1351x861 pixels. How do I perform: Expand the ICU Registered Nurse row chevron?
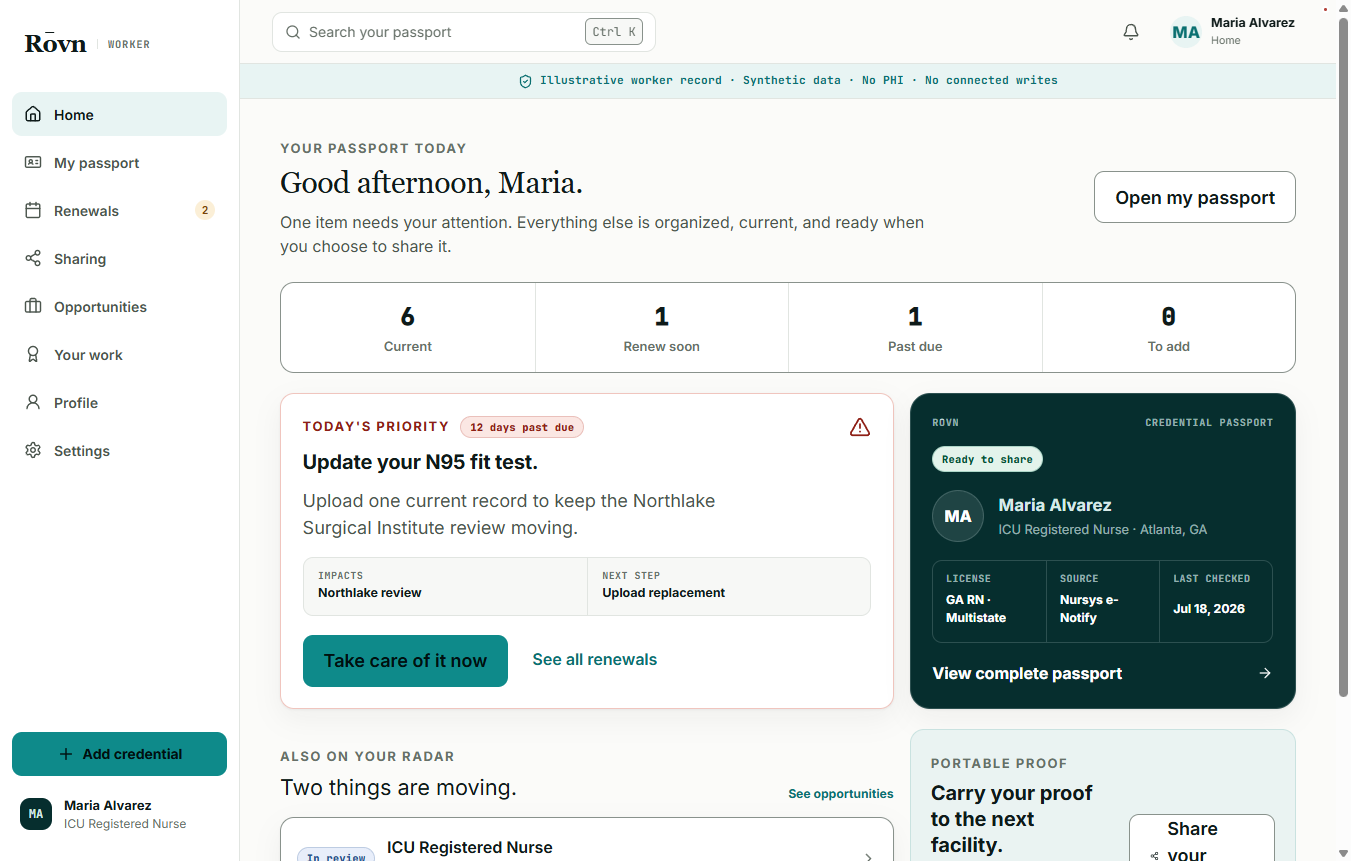(868, 856)
